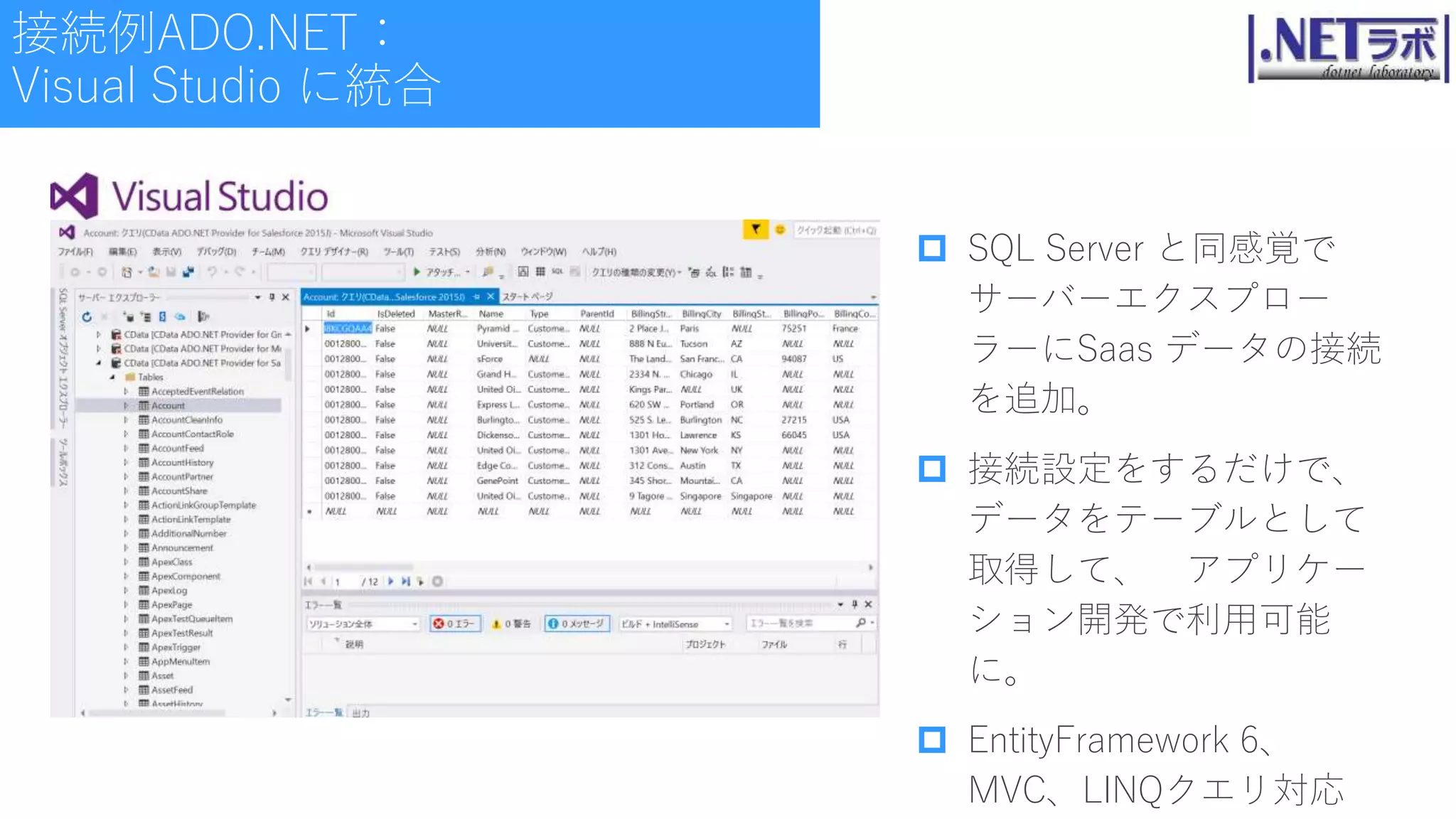Image resolution: width=1456 pixels, height=819 pixels.
Task: Click the Open File toolbar icon
Action: 154,272
